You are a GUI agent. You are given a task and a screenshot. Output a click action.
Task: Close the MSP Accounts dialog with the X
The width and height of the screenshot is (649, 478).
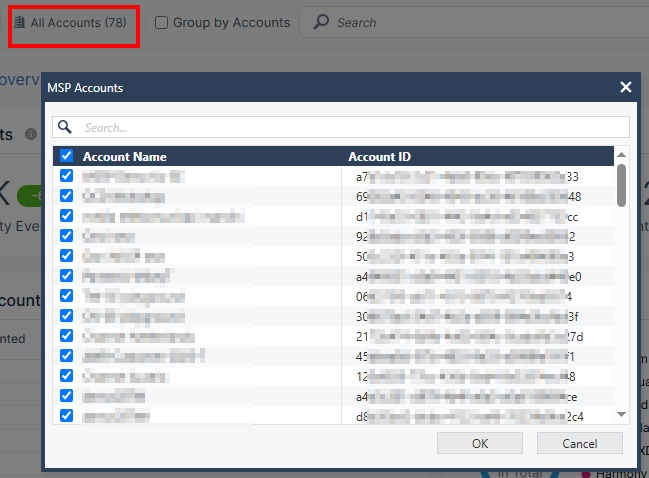coord(626,88)
